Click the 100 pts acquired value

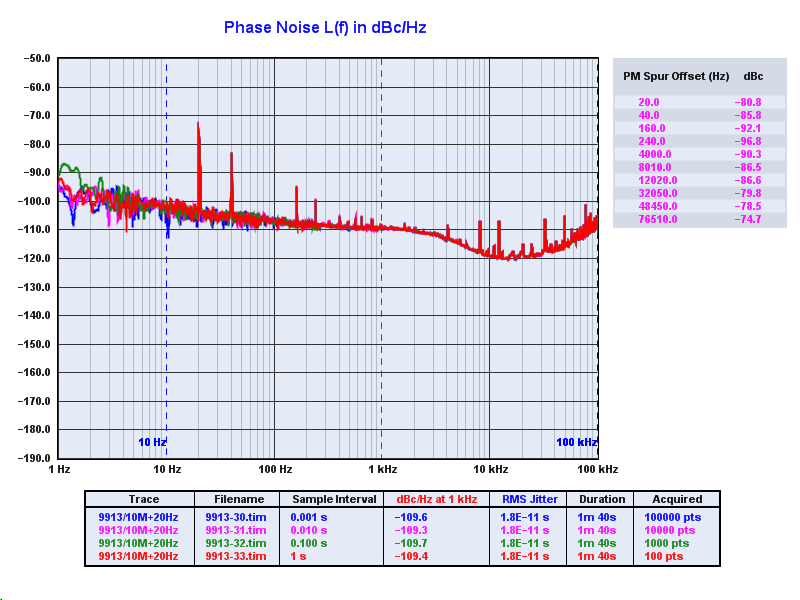[664, 557]
